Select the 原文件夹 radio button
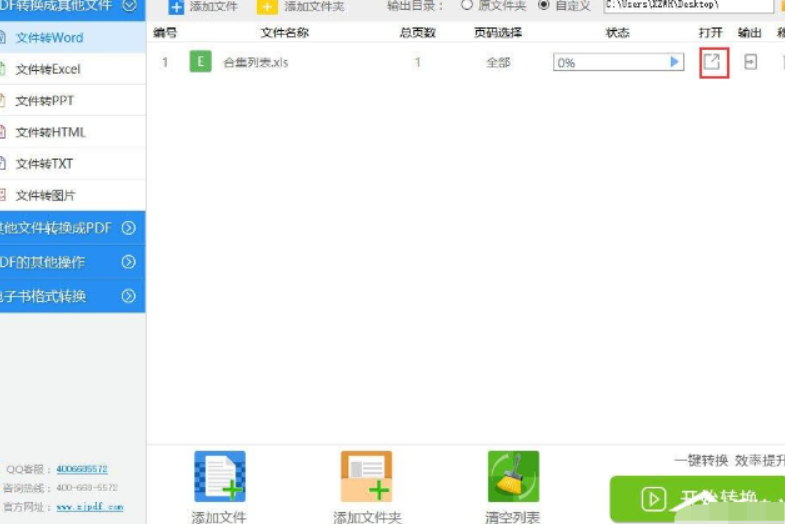 point(467,5)
